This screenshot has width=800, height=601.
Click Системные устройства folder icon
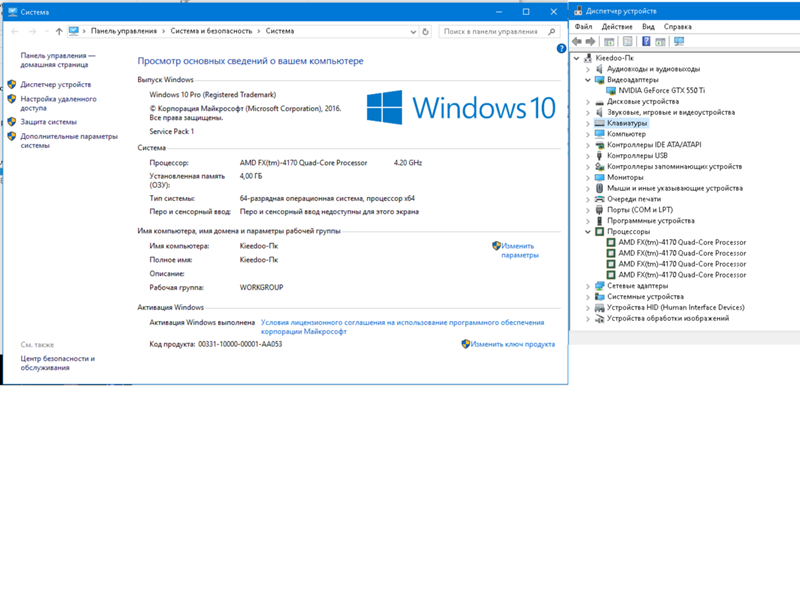click(599, 296)
